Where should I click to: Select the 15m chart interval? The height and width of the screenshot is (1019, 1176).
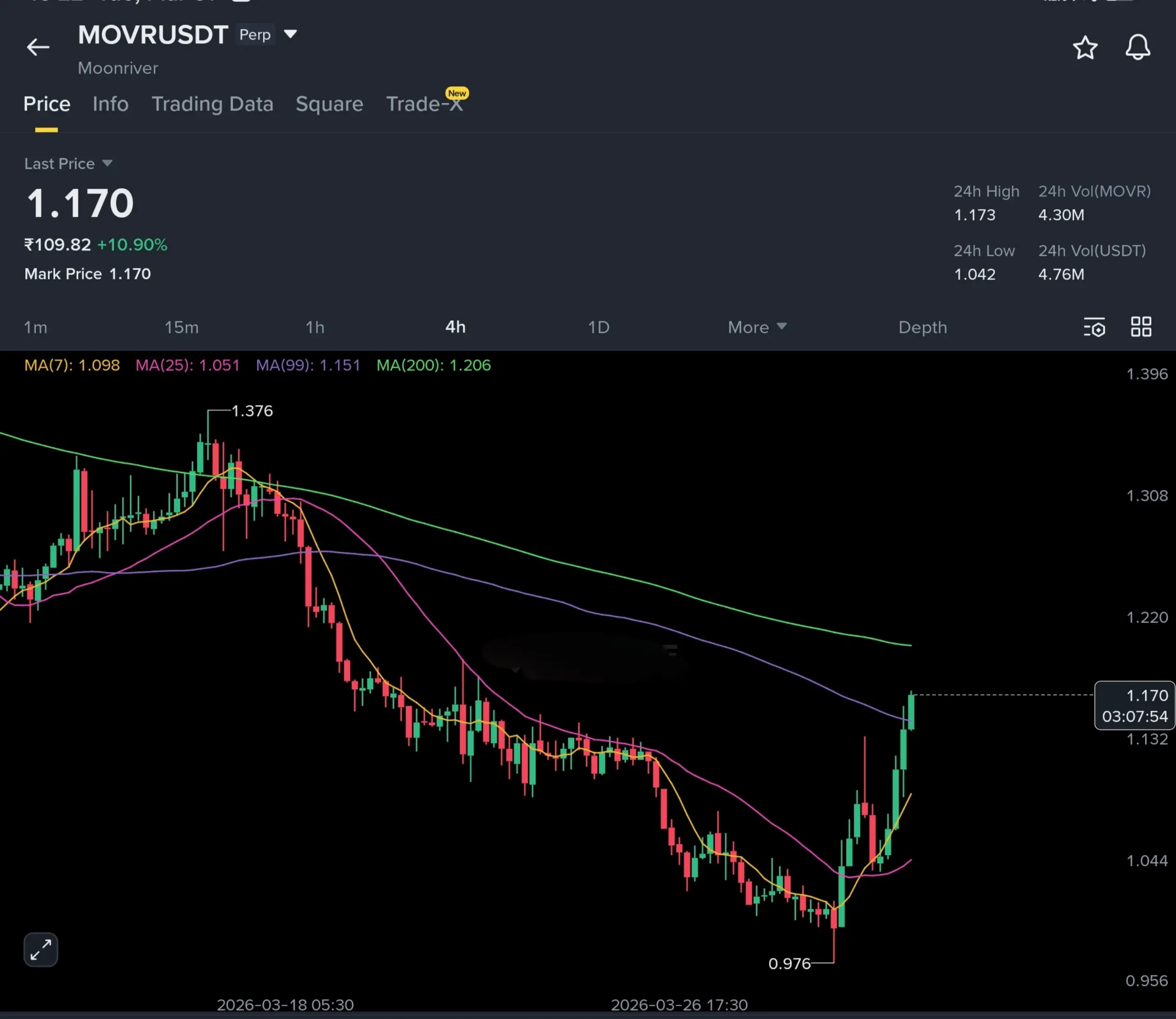point(181,328)
